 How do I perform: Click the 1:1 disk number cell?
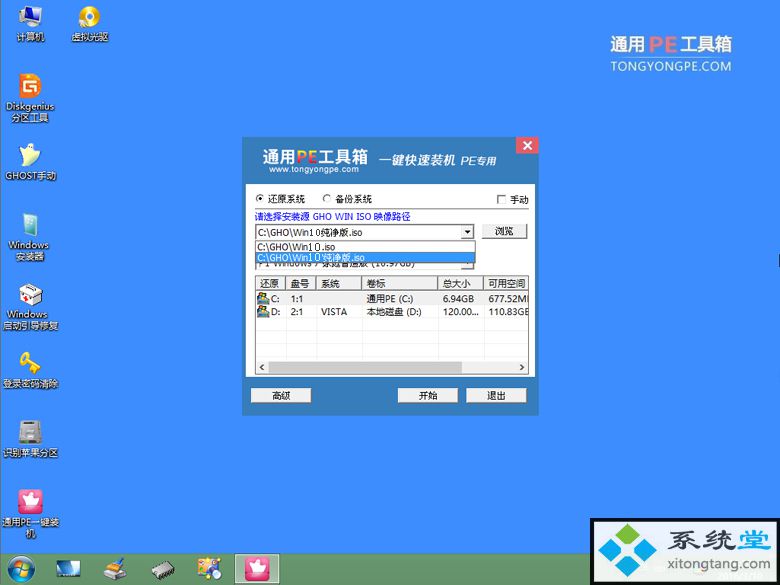[297, 299]
